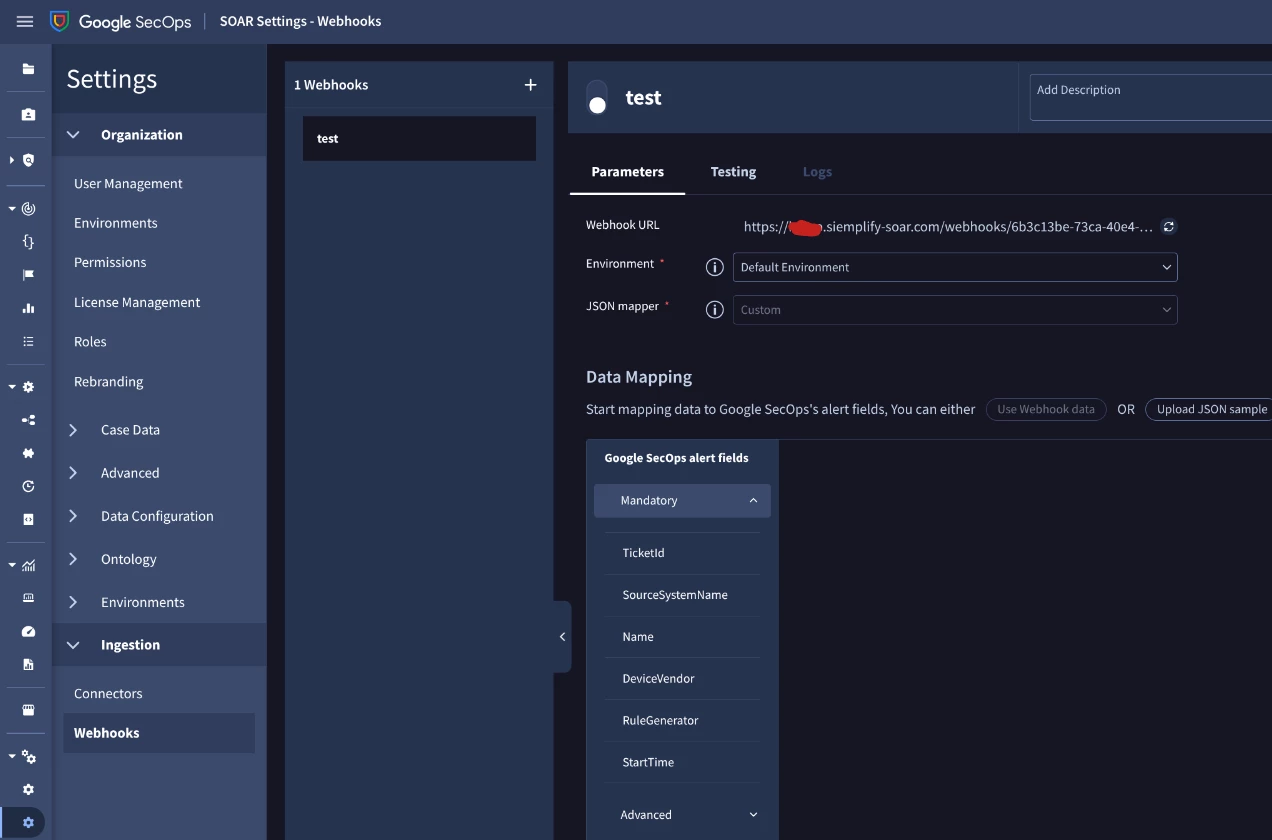The width and height of the screenshot is (1272, 840).
Task: Show info for Environment field
Action: [x=714, y=267]
